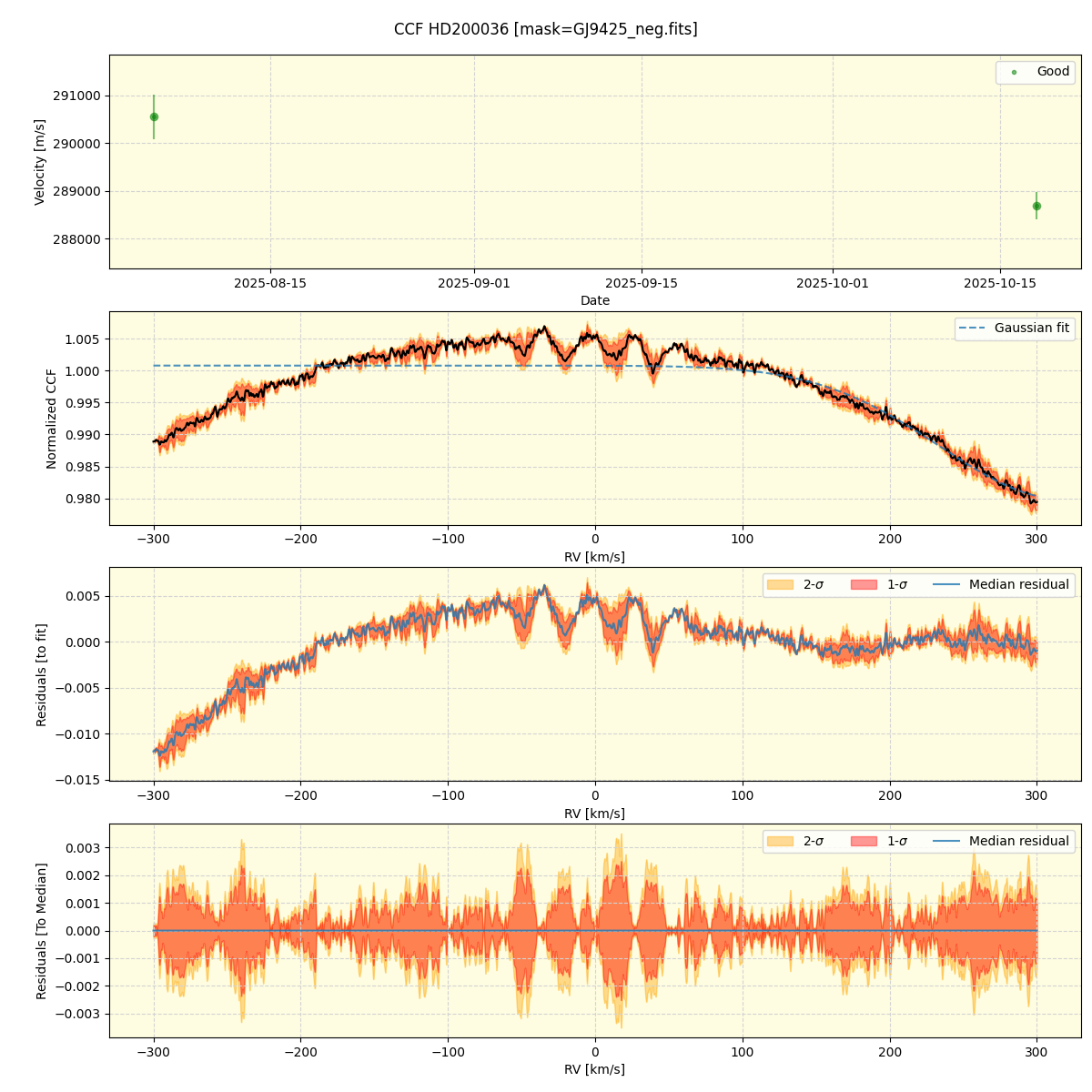Select the Good legend marker in top panel
Screen dimensions: 1092x1092
point(1014,72)
